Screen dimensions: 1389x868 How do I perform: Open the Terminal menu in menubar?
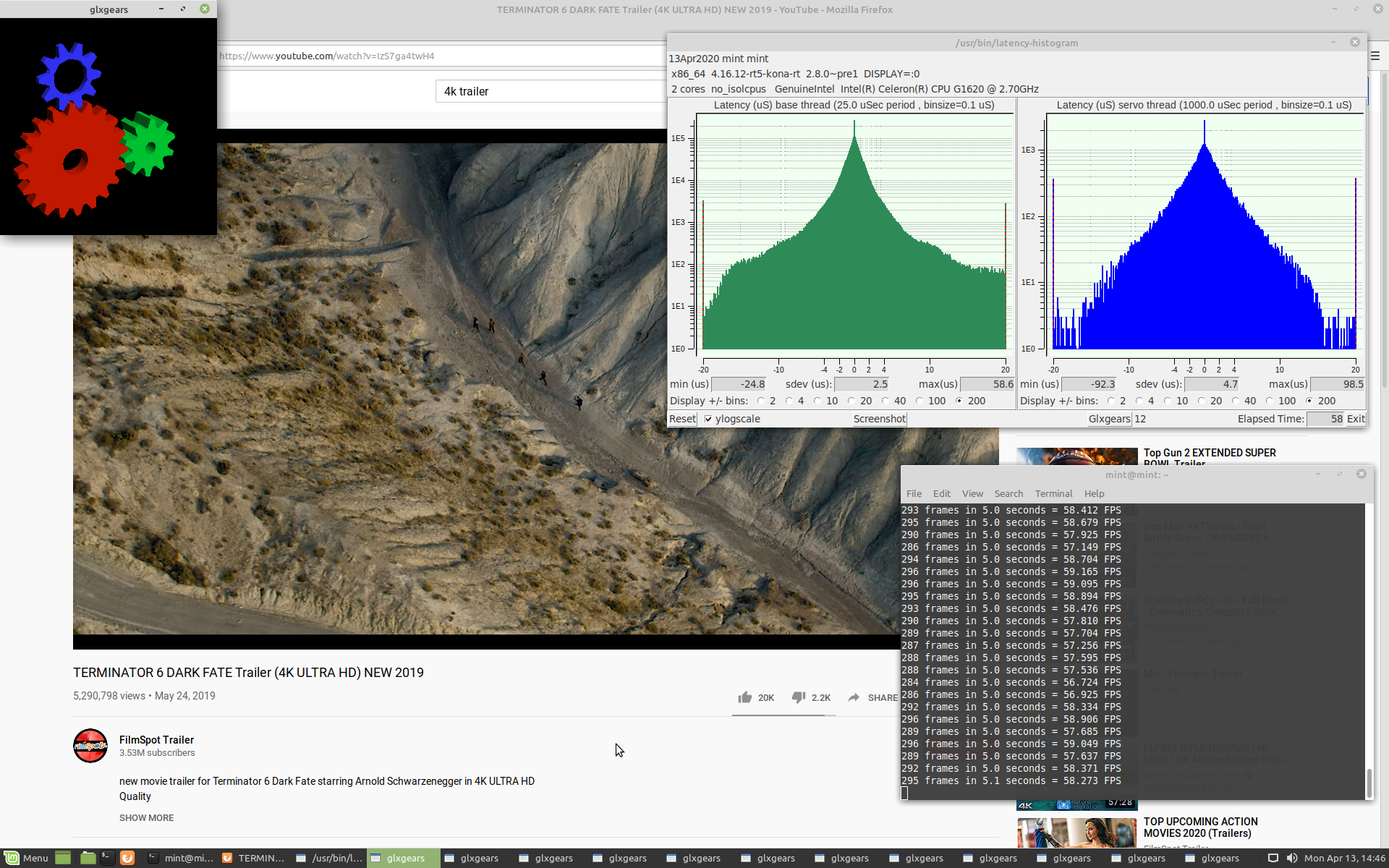pyautogui.click(x=1053, y=493)
